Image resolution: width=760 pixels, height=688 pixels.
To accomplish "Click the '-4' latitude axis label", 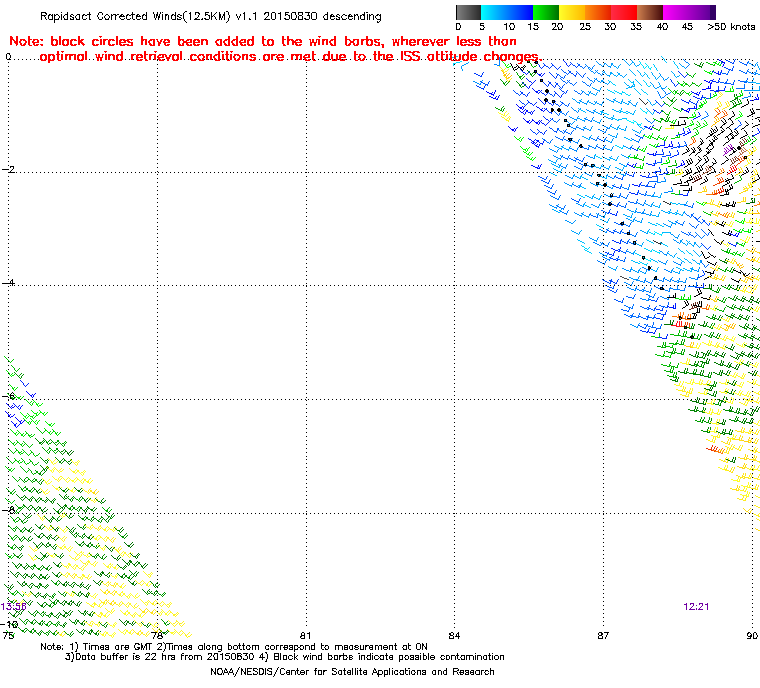I will [8, 283].
